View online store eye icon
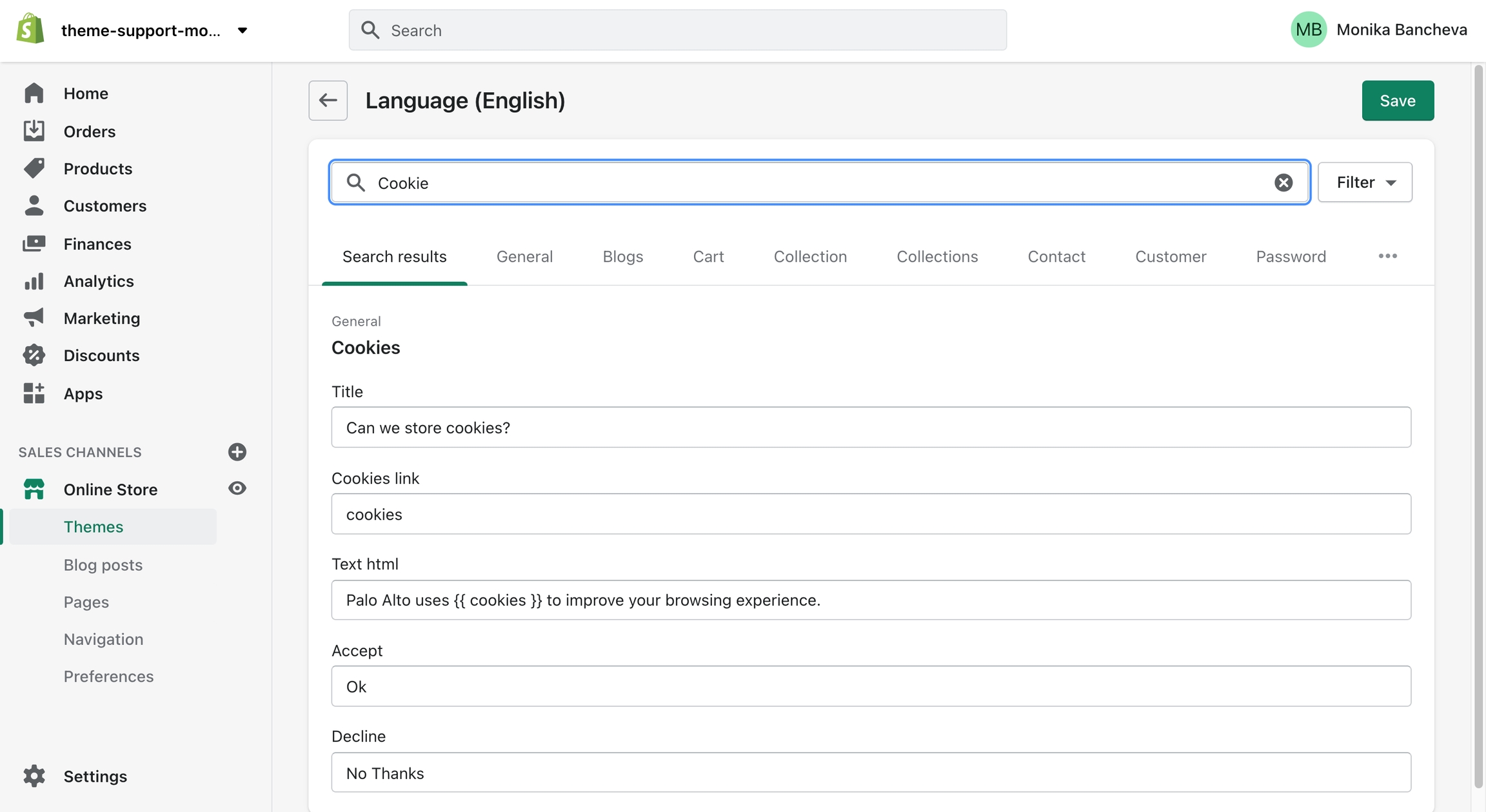The height and width of the screenshot is (812, 1486). click(x=237, y=488)
